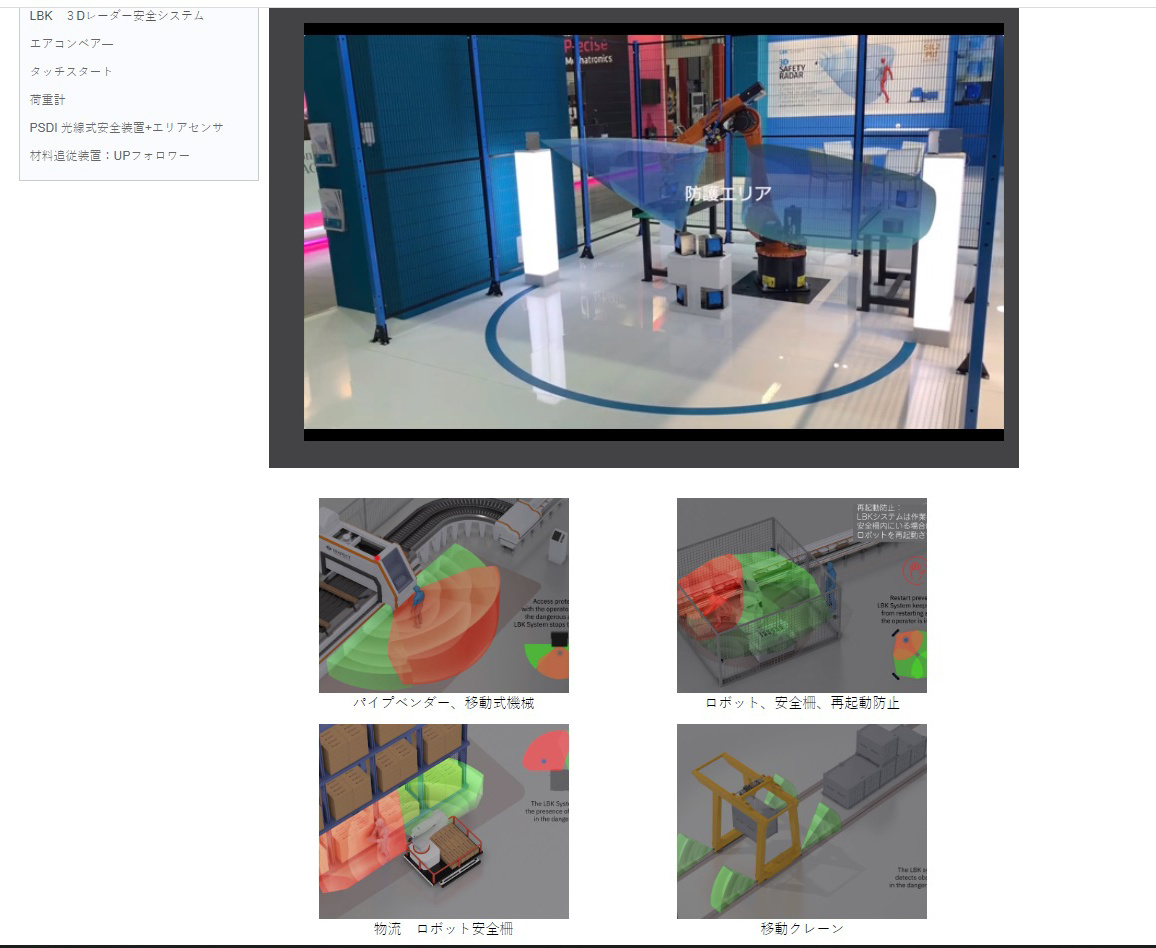
Task: Select エアコンベアー in the sidebar menu
Action: pos(72,44)
